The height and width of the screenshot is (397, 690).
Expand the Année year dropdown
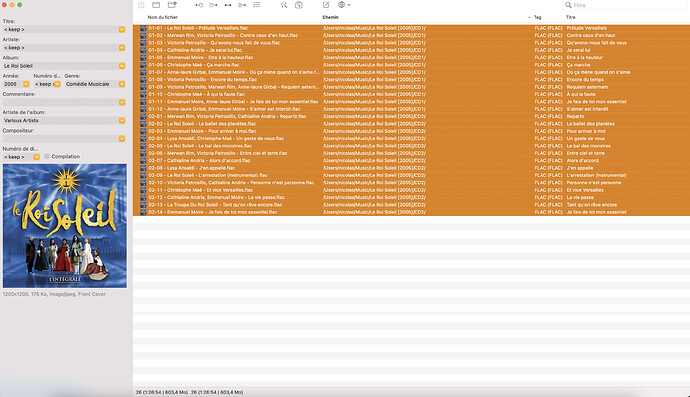point(26,84)
